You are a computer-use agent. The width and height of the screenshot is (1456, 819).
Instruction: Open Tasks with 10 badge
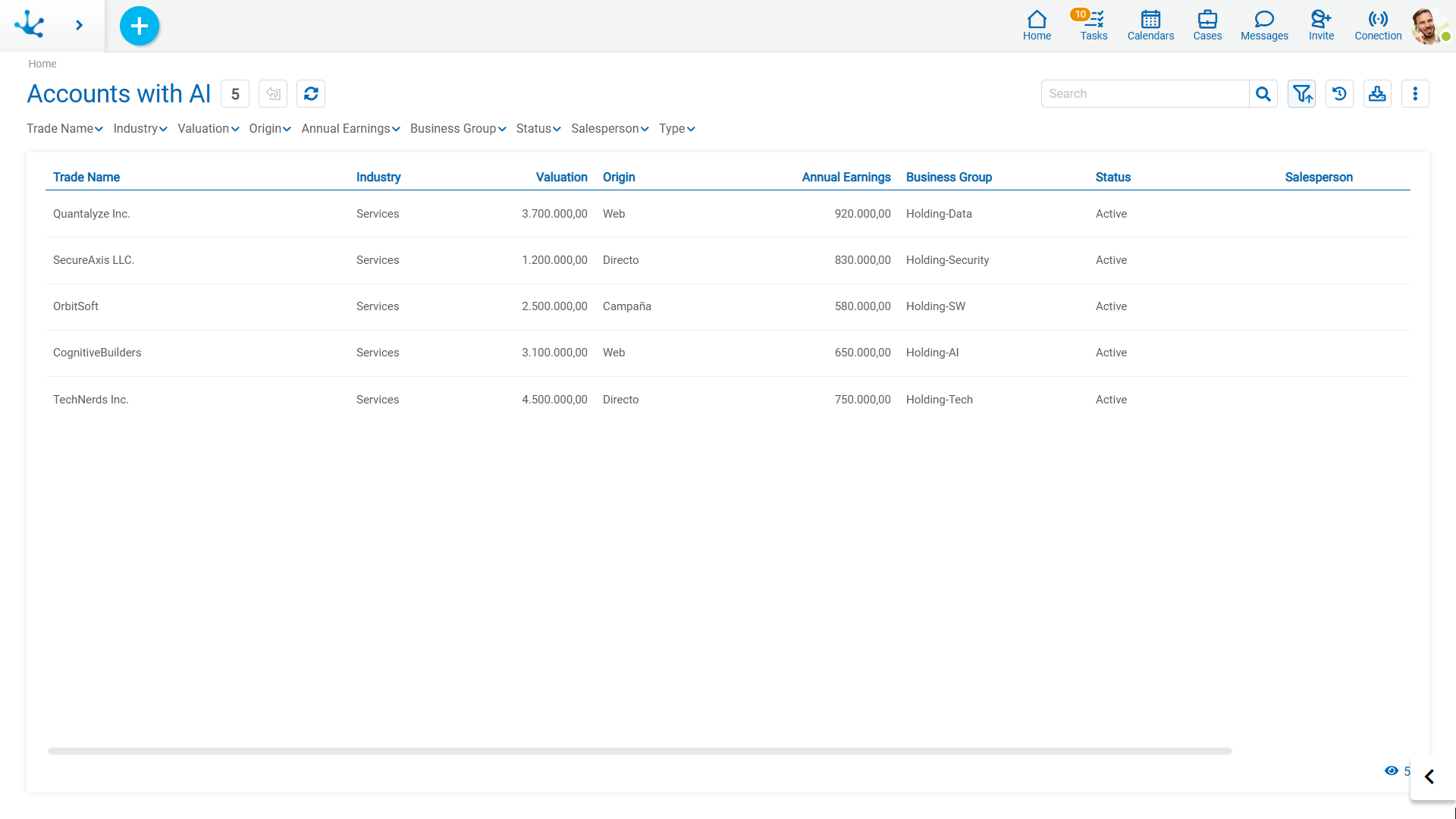(x=1094, y=25)
